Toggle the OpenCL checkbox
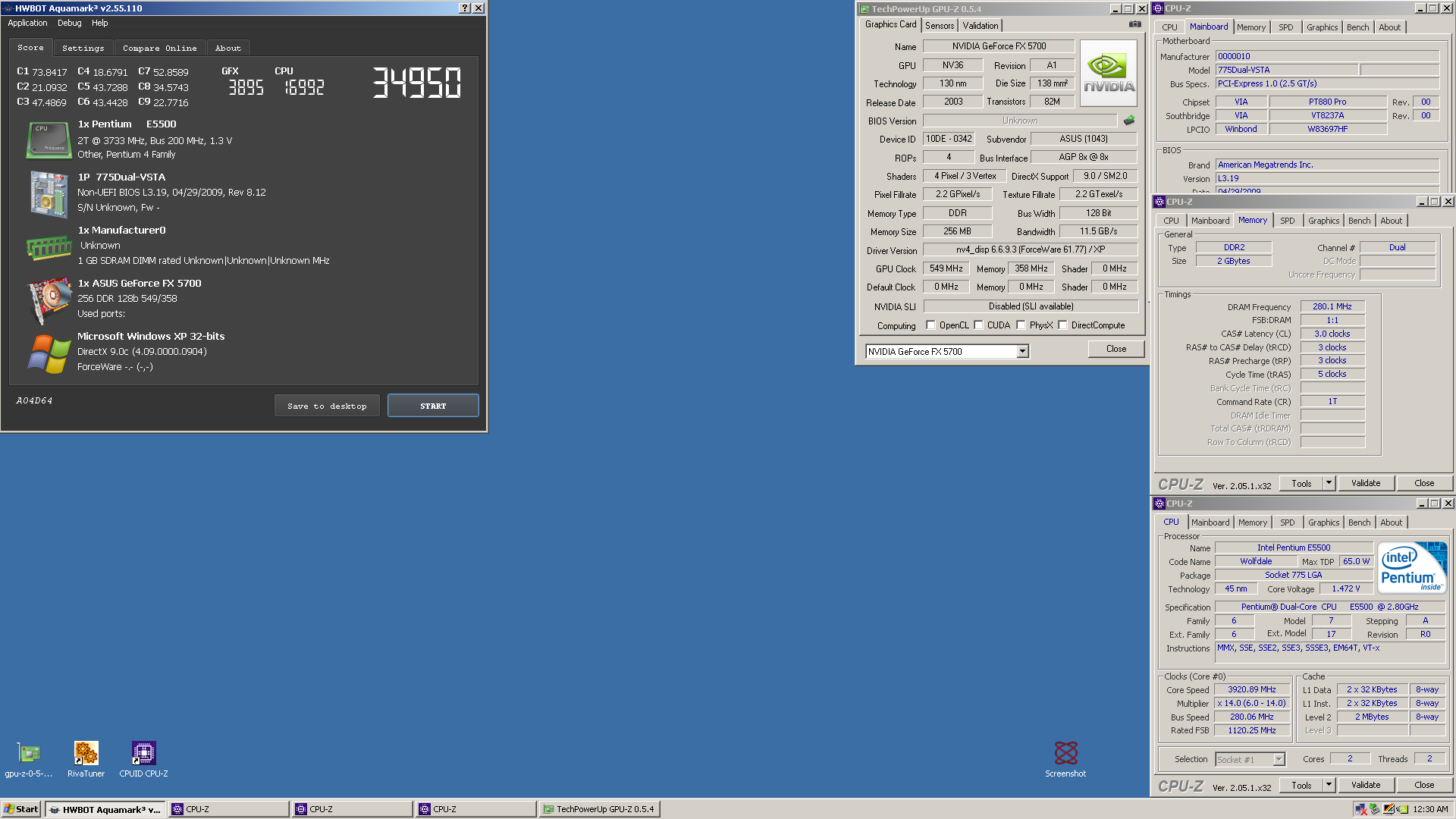Screen dimensions: 1456x819 pos(930,325)
